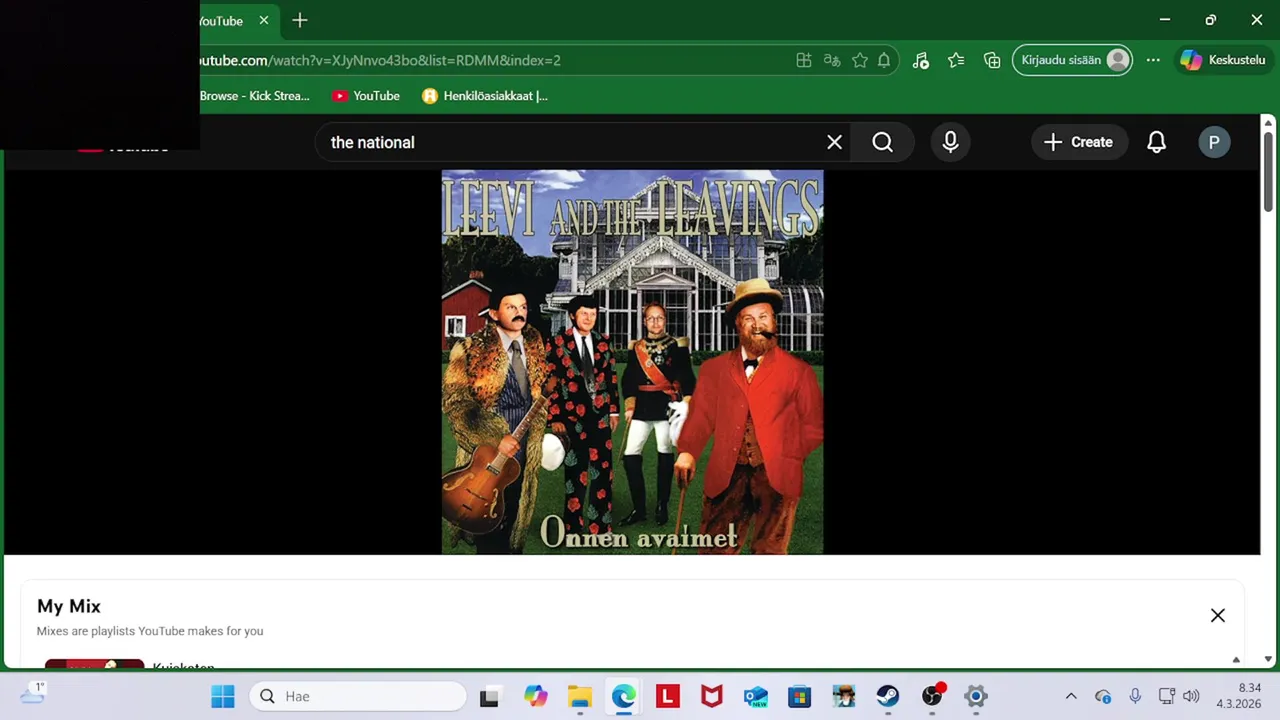
Task: Click the My Mix heading
Action: click(69, 606)
